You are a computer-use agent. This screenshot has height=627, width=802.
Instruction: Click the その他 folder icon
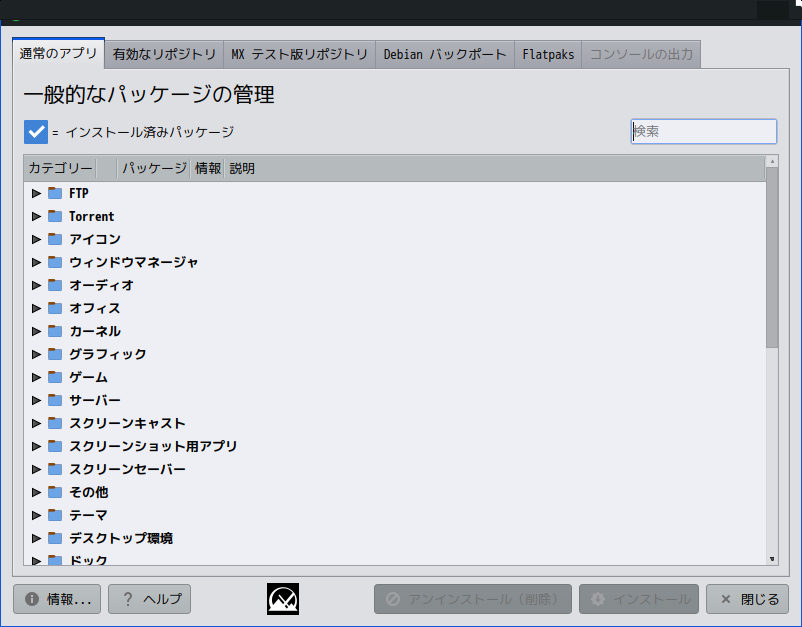[55, 492]
